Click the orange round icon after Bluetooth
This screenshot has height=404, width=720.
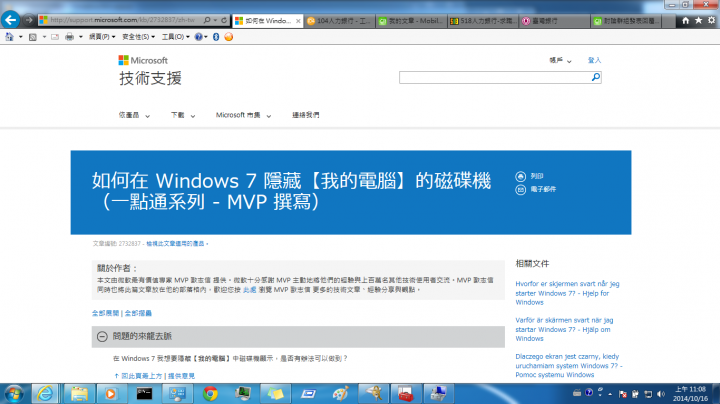[229, 37]
